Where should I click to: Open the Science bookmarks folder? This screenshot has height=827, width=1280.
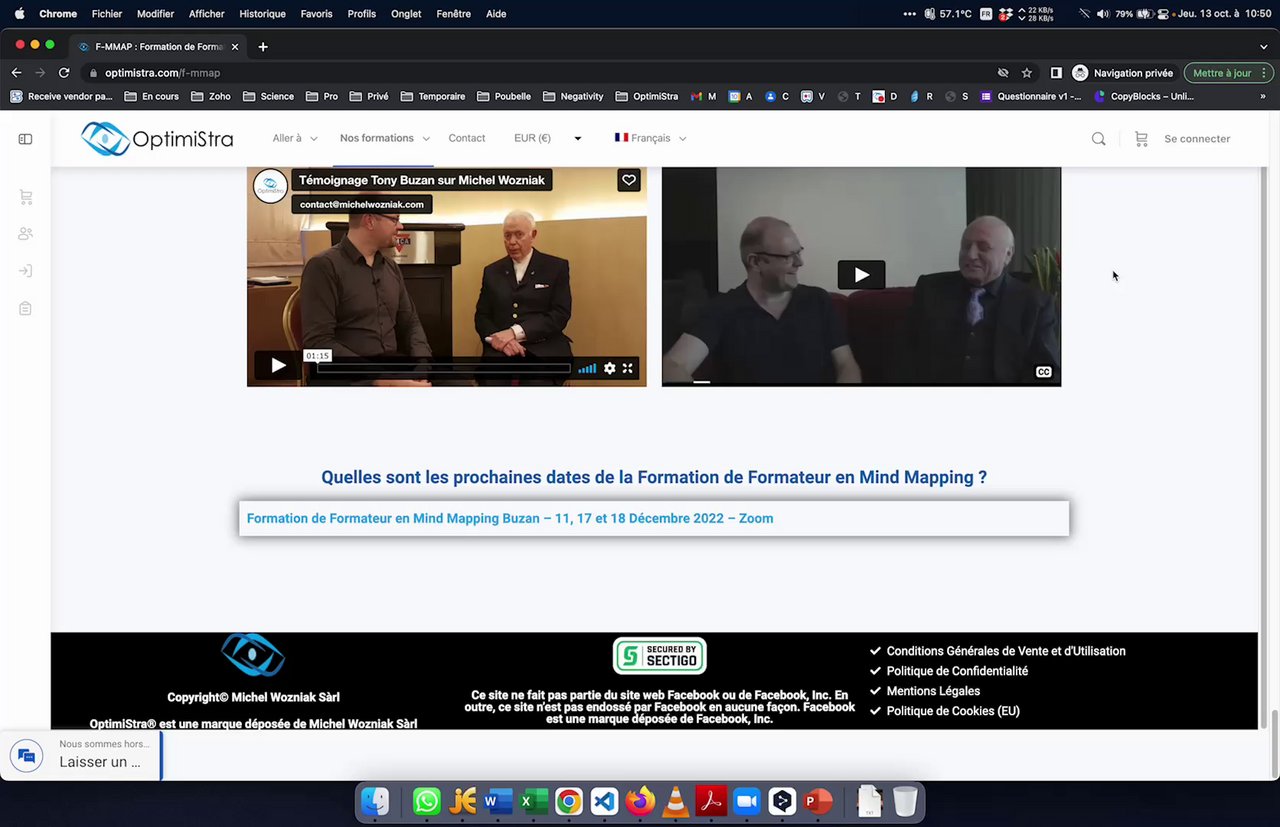[x=268, y=96]
